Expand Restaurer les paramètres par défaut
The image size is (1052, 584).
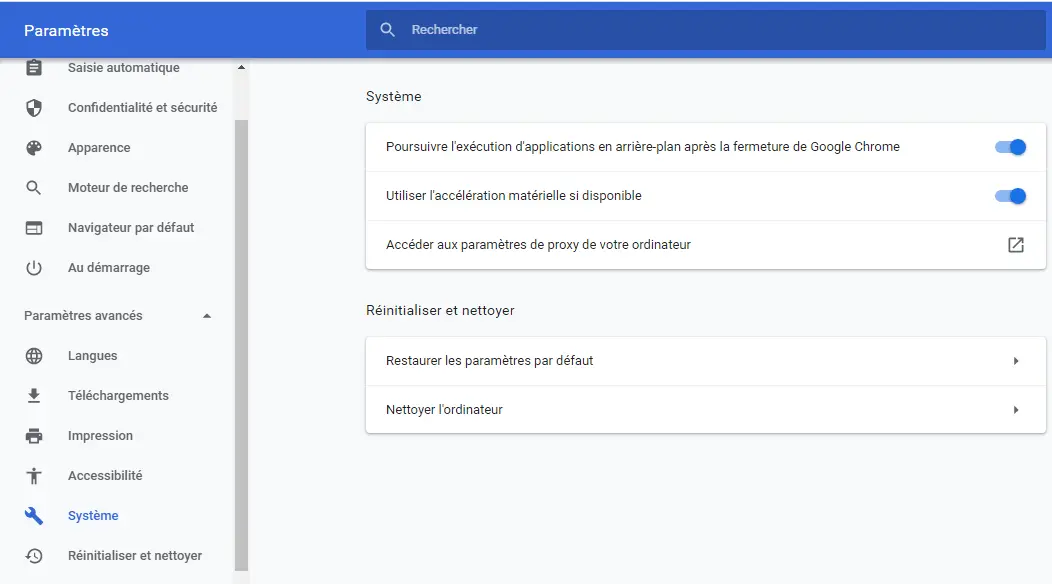706,361
